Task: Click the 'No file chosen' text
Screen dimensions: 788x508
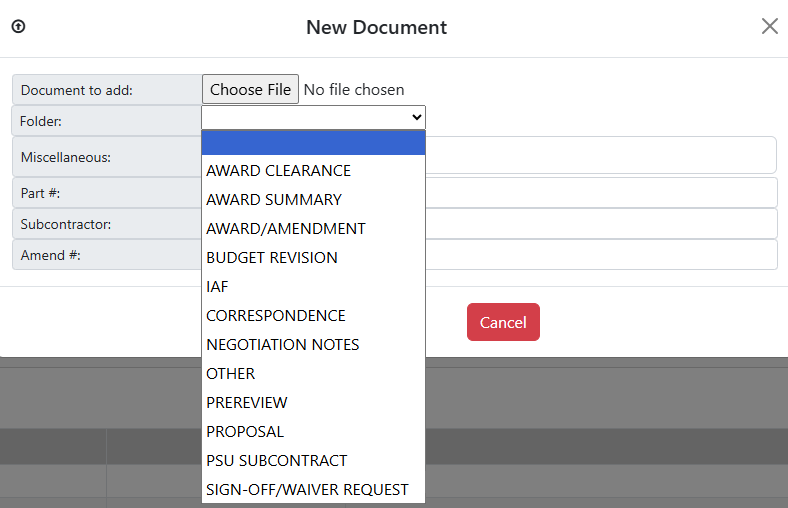Action: click(354, 90)
